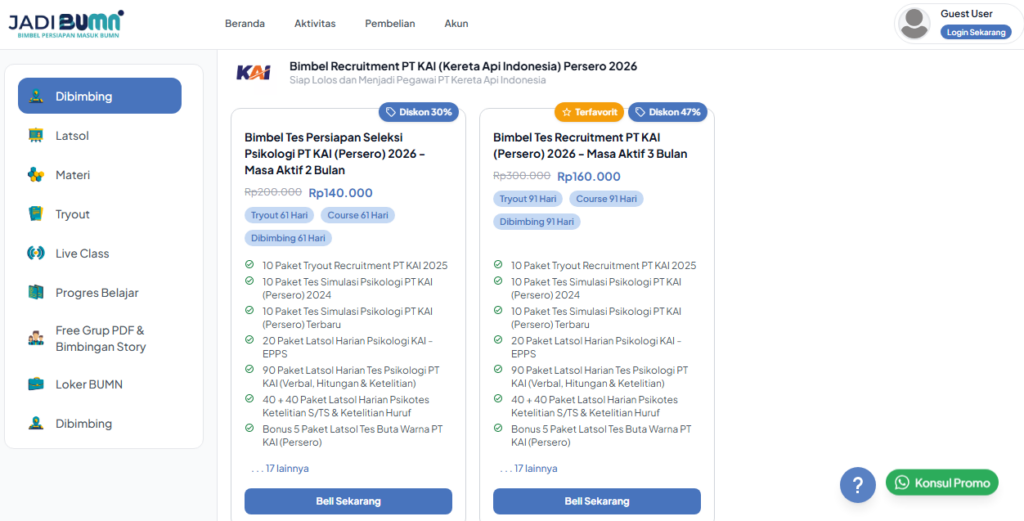
Task: Click the Rp160.000 price
Action: click(x=589, y=176)
